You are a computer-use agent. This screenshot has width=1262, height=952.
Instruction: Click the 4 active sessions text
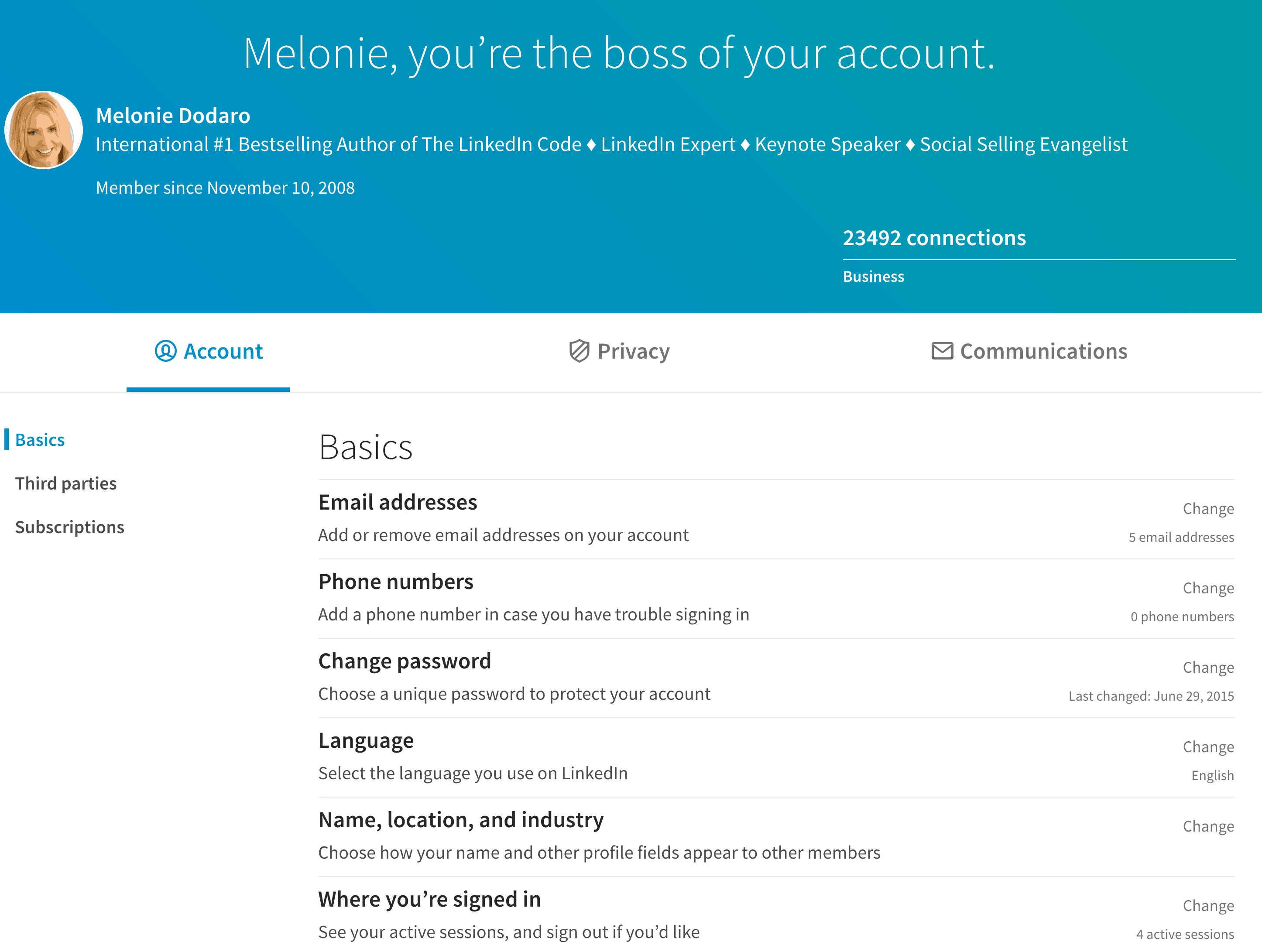point(1184,934)
